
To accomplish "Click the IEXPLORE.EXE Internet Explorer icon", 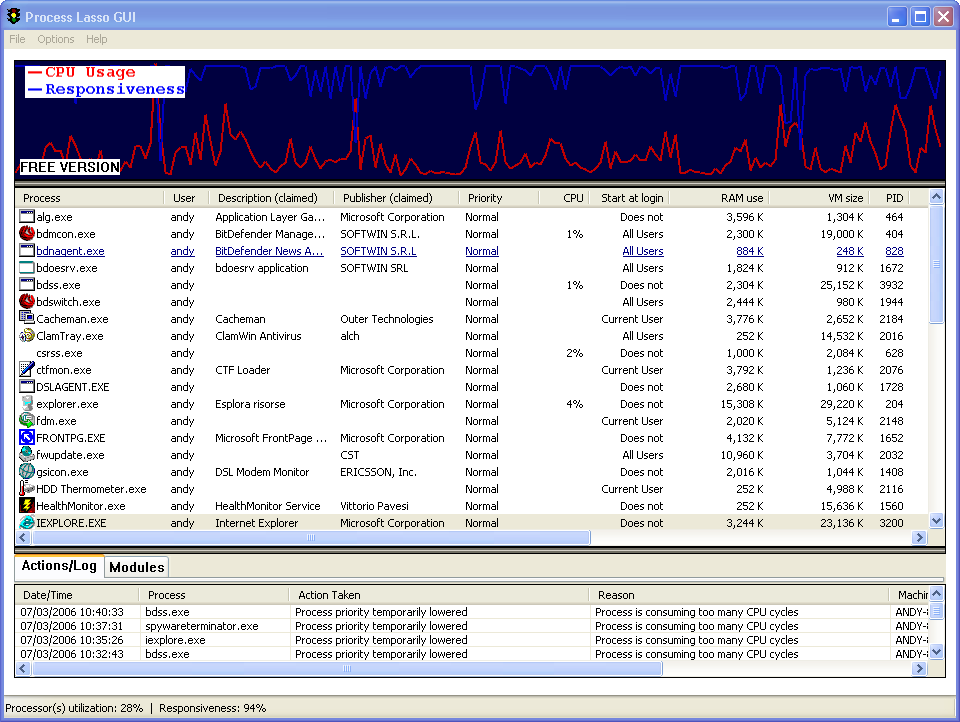I will point(27,523).
